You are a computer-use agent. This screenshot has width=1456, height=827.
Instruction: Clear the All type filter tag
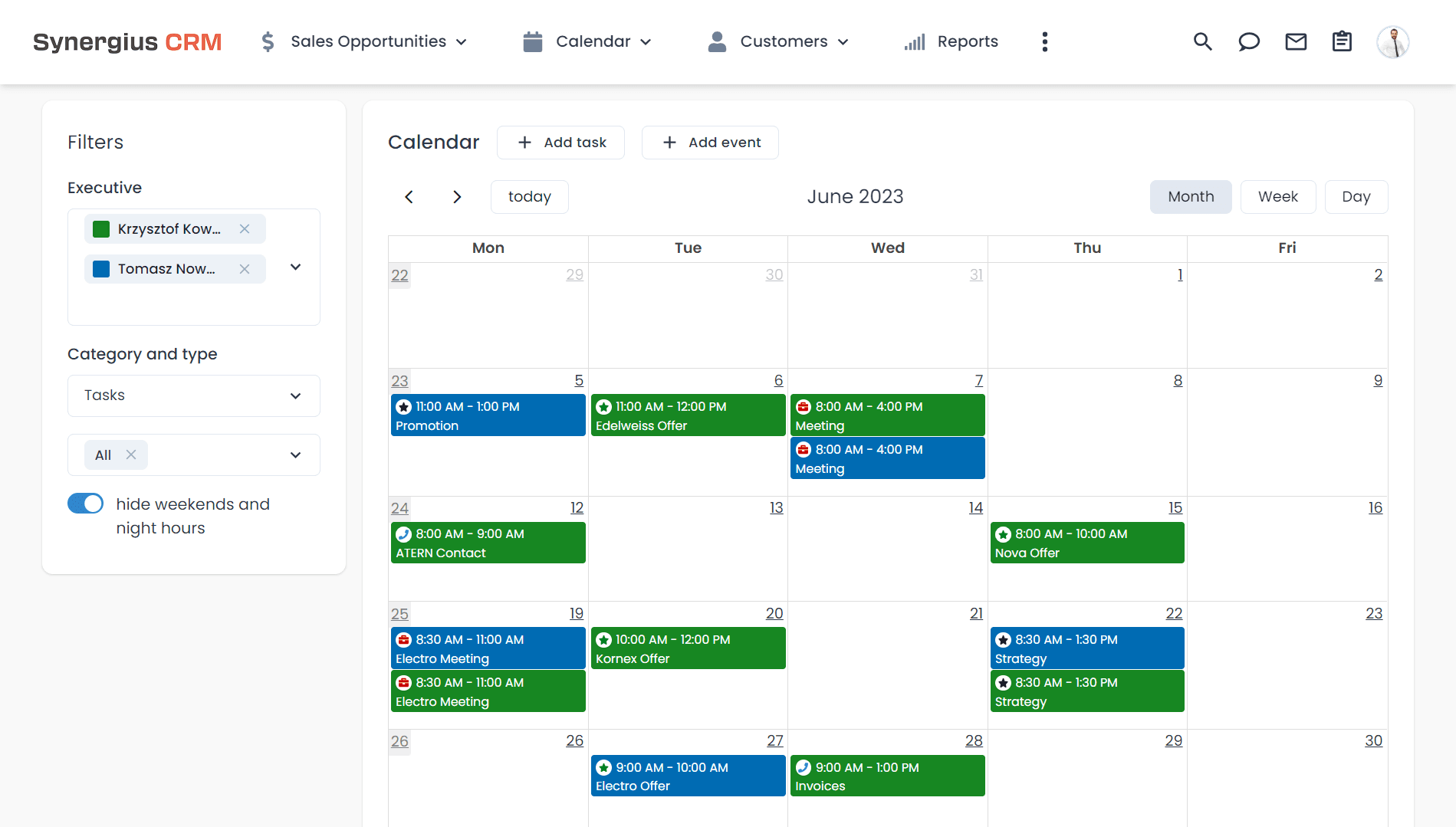coord(131,455)
